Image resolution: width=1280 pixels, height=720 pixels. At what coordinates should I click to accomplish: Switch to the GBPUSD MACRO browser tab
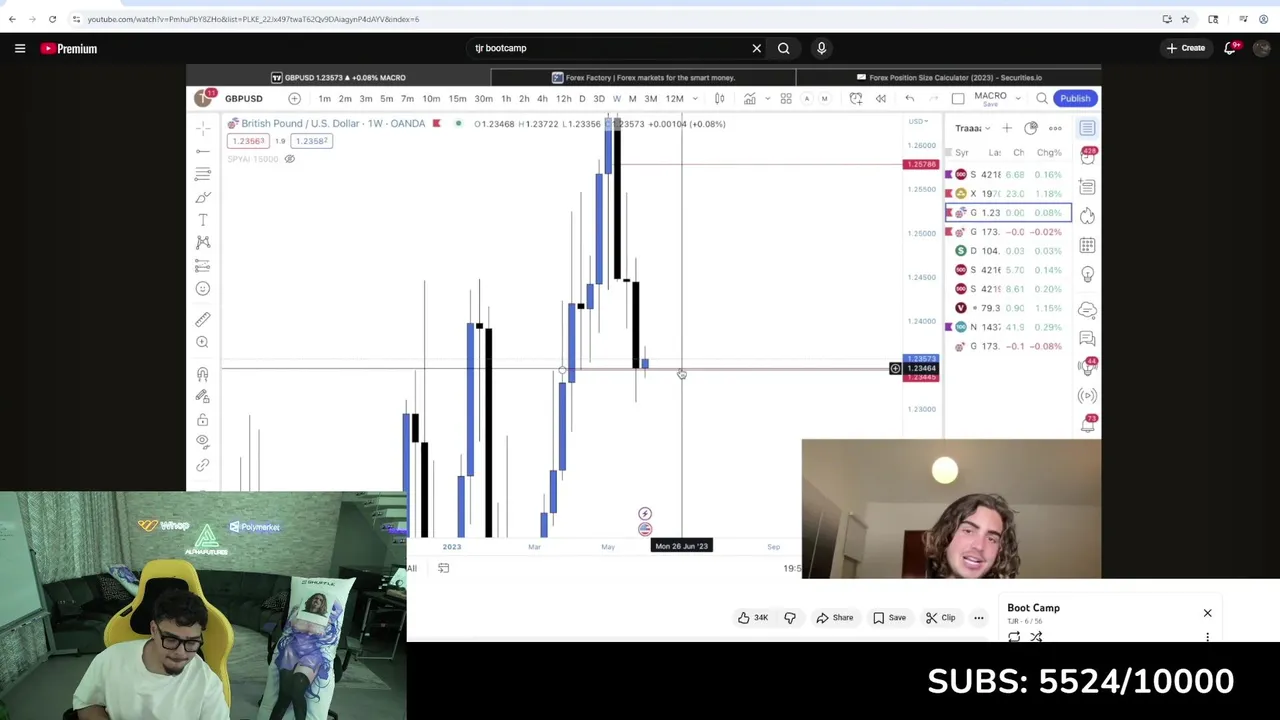pyautogui.click(x=338, y=77)
